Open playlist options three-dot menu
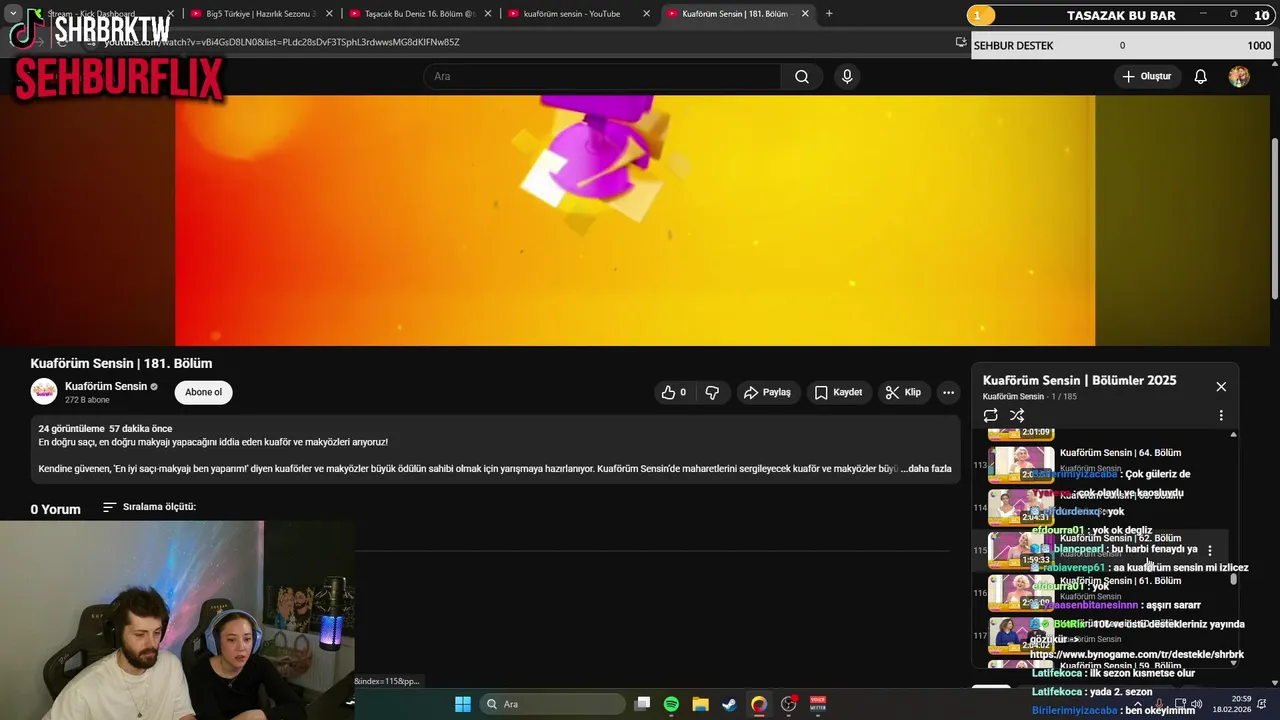This screenshot has height=720, width=1280. (1220, 415)
